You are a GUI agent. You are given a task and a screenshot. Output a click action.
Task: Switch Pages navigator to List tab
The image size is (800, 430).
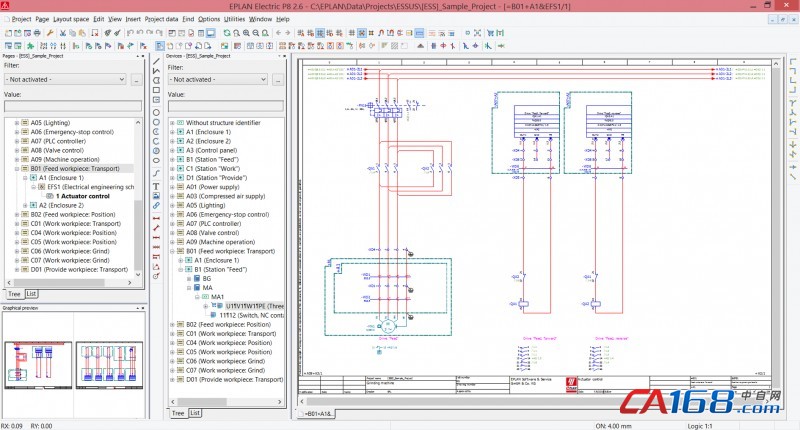point(32,294)
